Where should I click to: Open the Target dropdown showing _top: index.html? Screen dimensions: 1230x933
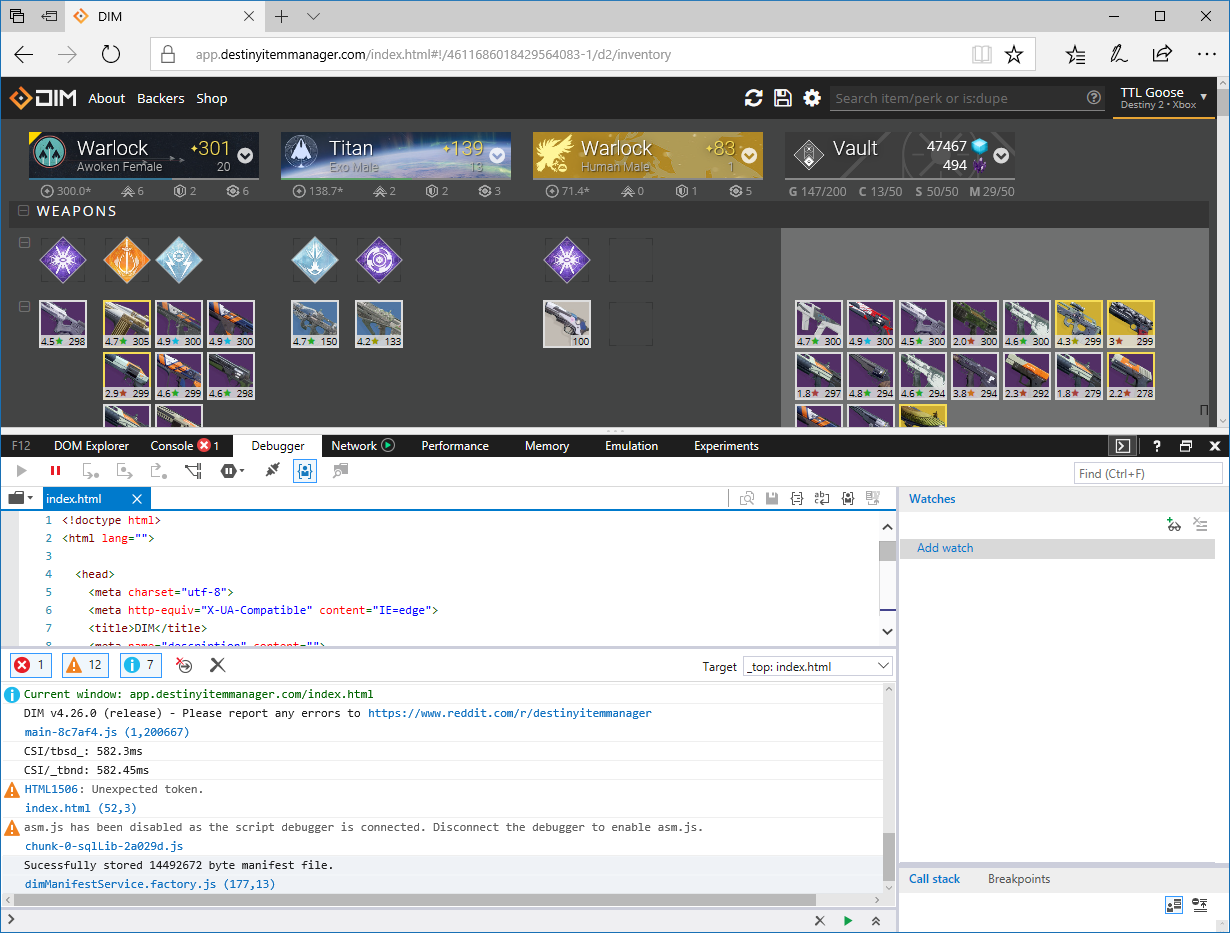817,666
